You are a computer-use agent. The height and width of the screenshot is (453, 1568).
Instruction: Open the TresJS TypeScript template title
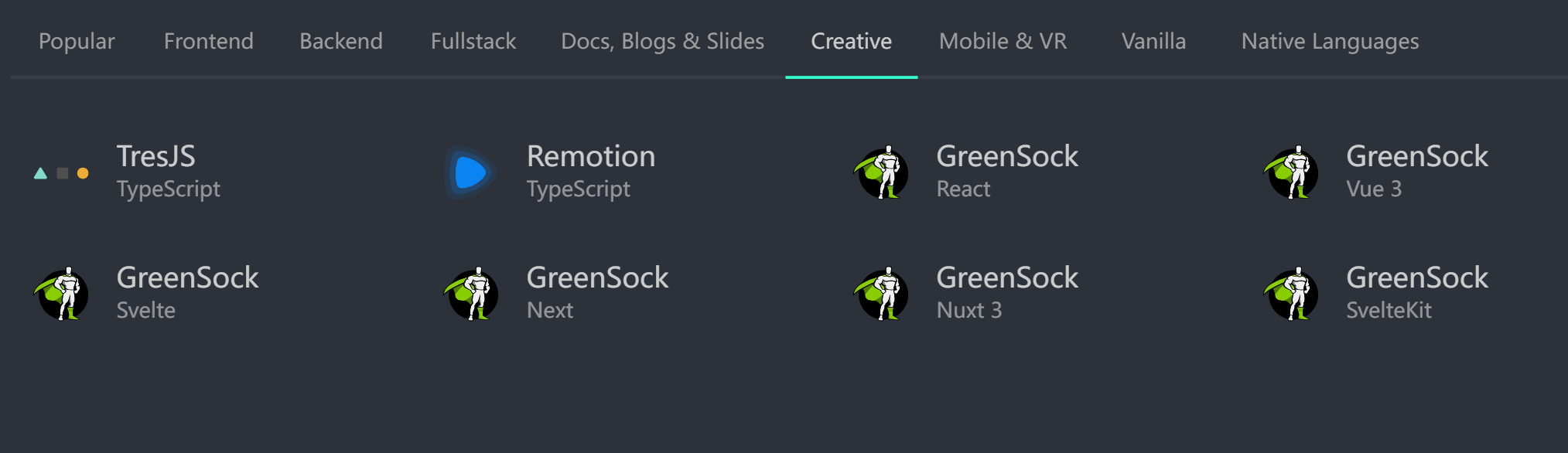pyautogui.click(x=156, y=157)
